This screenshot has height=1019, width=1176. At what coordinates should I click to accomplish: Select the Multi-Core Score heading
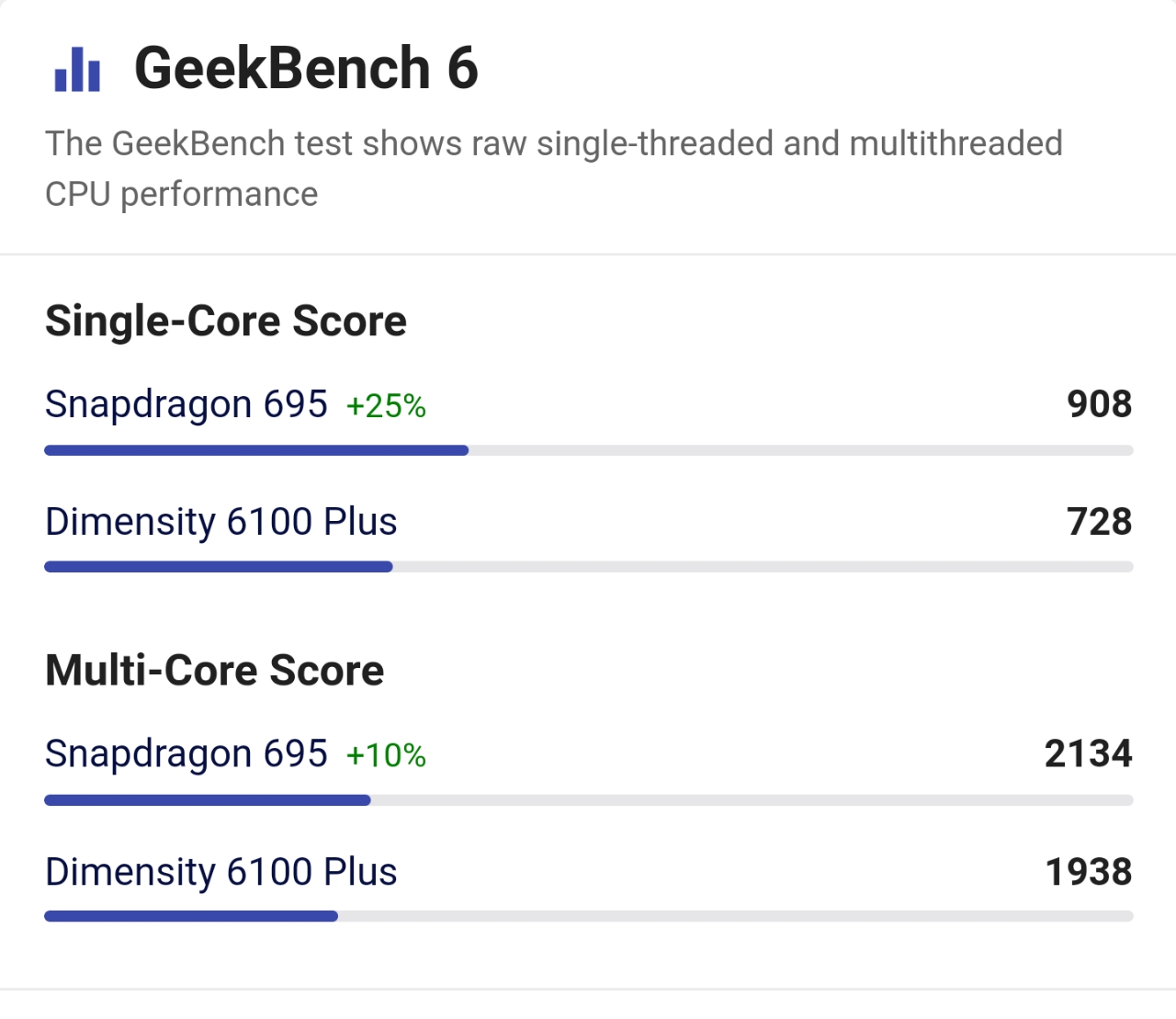215,671
